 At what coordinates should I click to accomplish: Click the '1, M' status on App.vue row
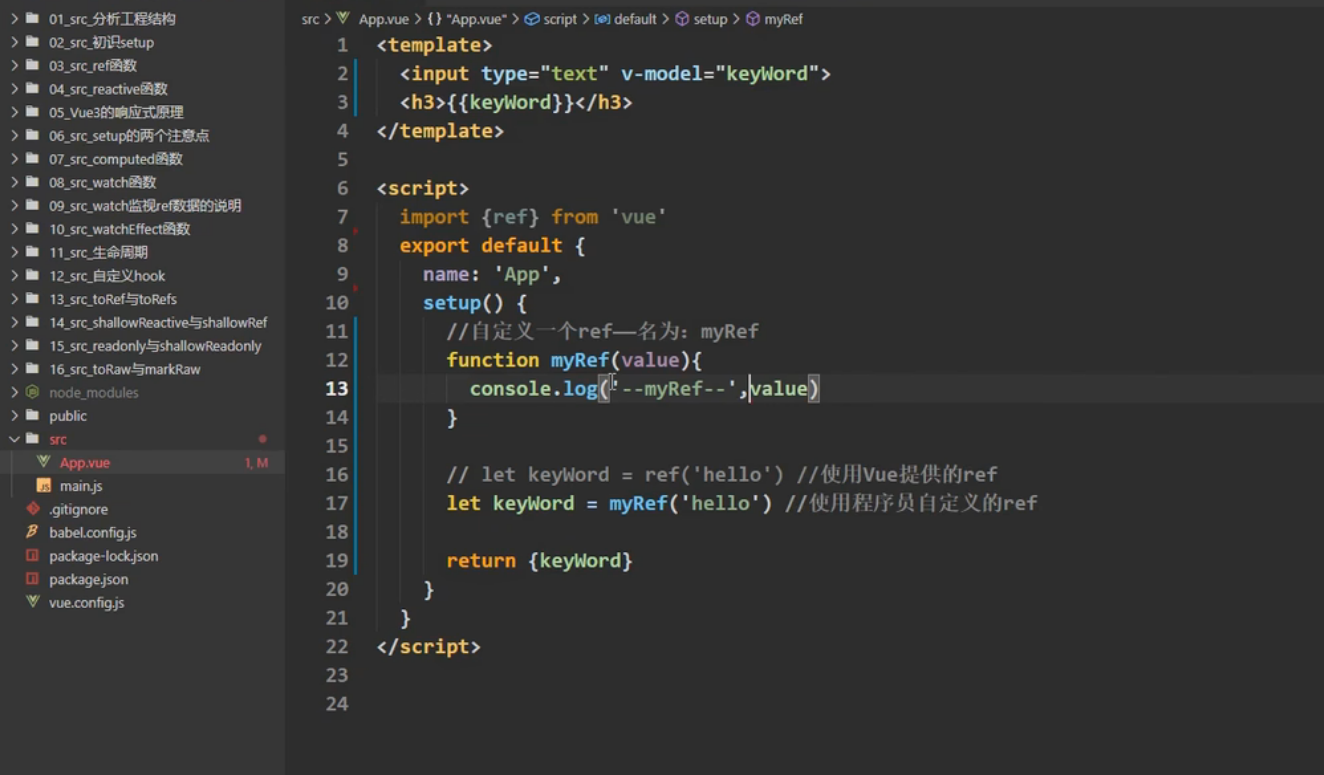click(256, 462)
